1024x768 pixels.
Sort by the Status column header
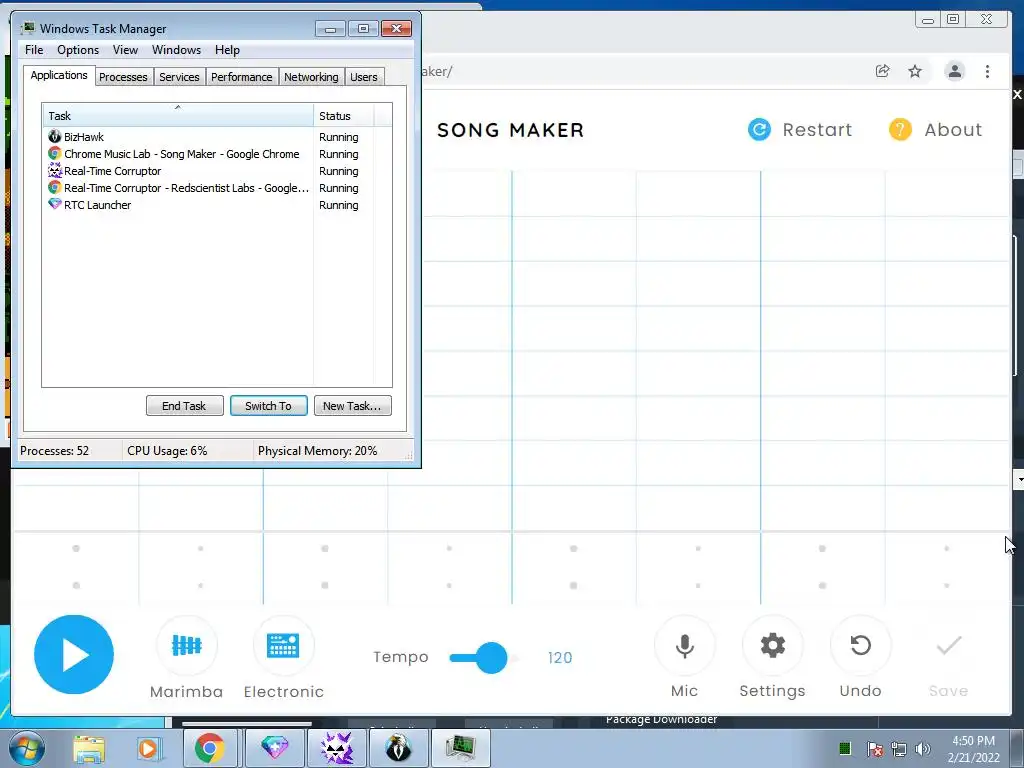(344, 116)
